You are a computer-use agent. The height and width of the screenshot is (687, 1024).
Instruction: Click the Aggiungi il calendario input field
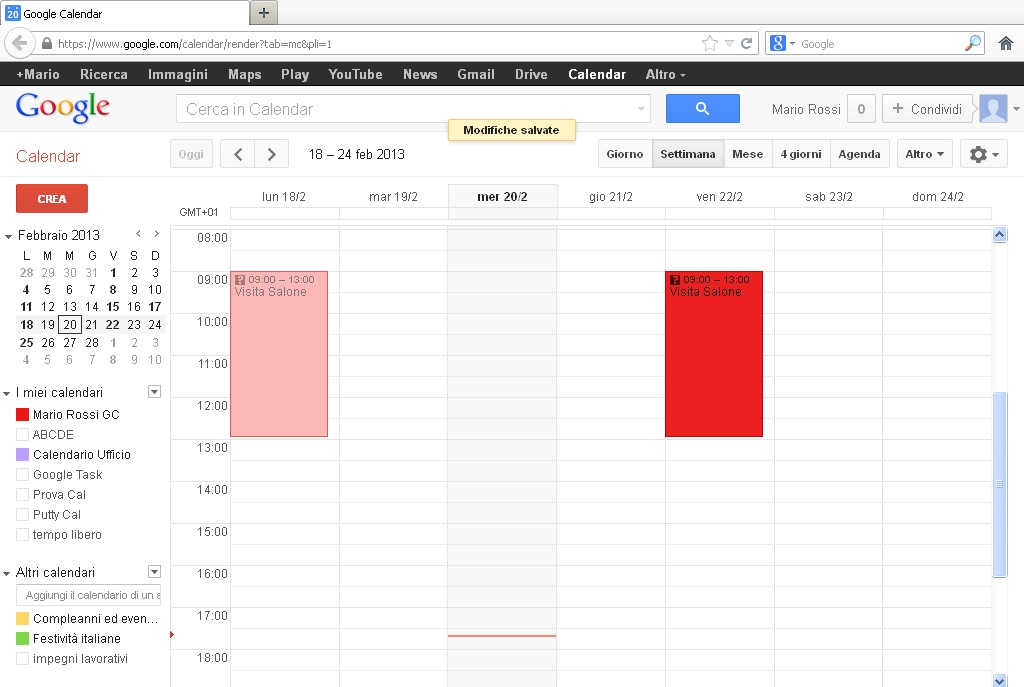88,595
